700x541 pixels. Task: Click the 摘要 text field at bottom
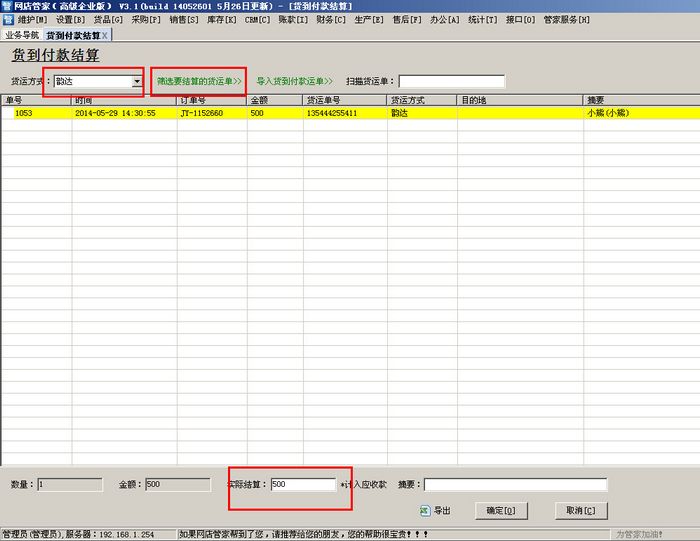point(515,485)
